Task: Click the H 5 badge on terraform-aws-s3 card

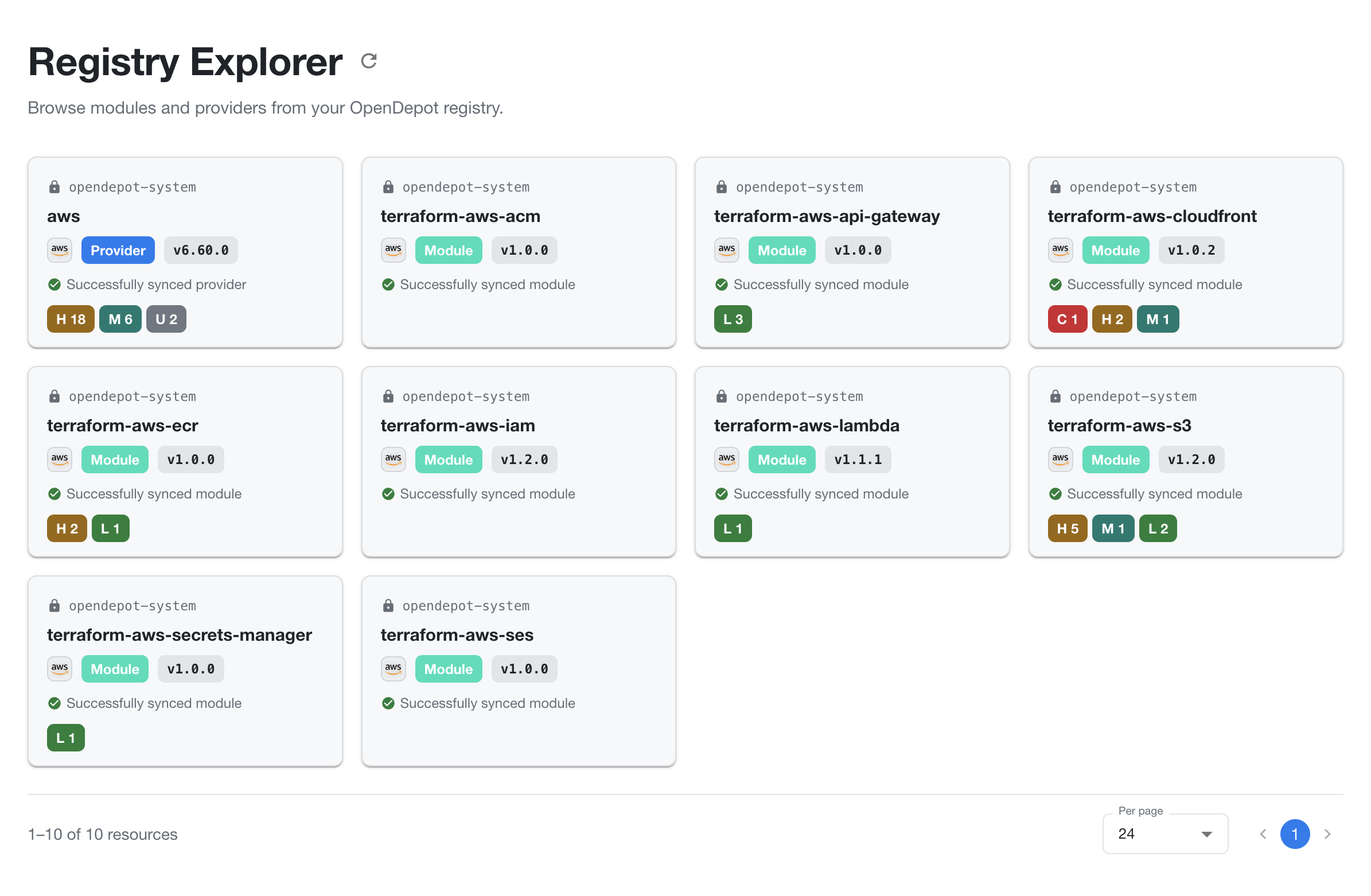Action: [x=1068, y=528]
